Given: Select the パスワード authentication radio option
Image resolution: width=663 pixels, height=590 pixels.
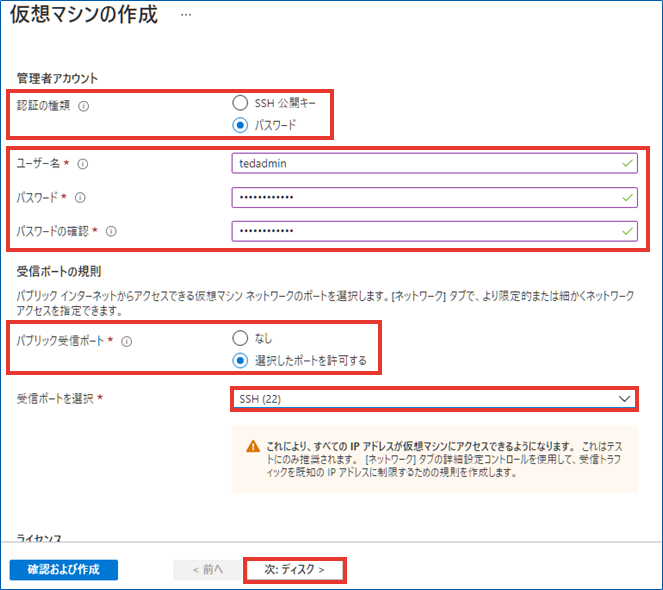Looking at the screenshot, I should tap(240, 125).
